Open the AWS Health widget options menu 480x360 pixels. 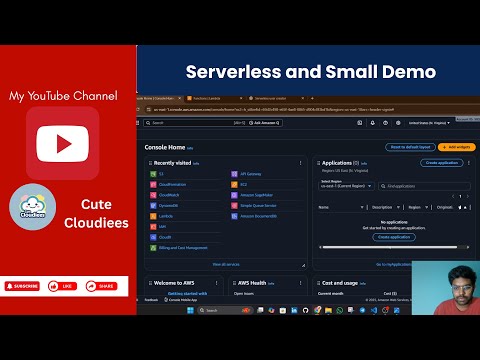300,283
